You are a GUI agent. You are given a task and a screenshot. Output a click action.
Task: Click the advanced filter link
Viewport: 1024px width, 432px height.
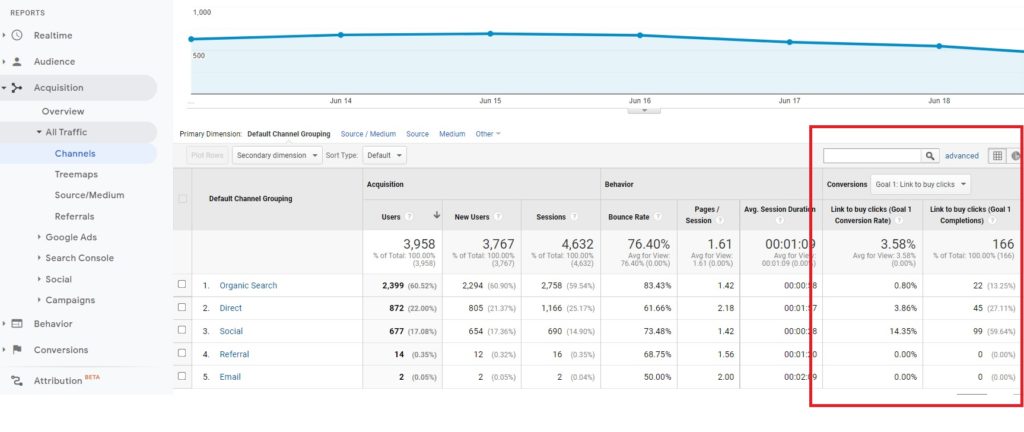pos(962,156)
